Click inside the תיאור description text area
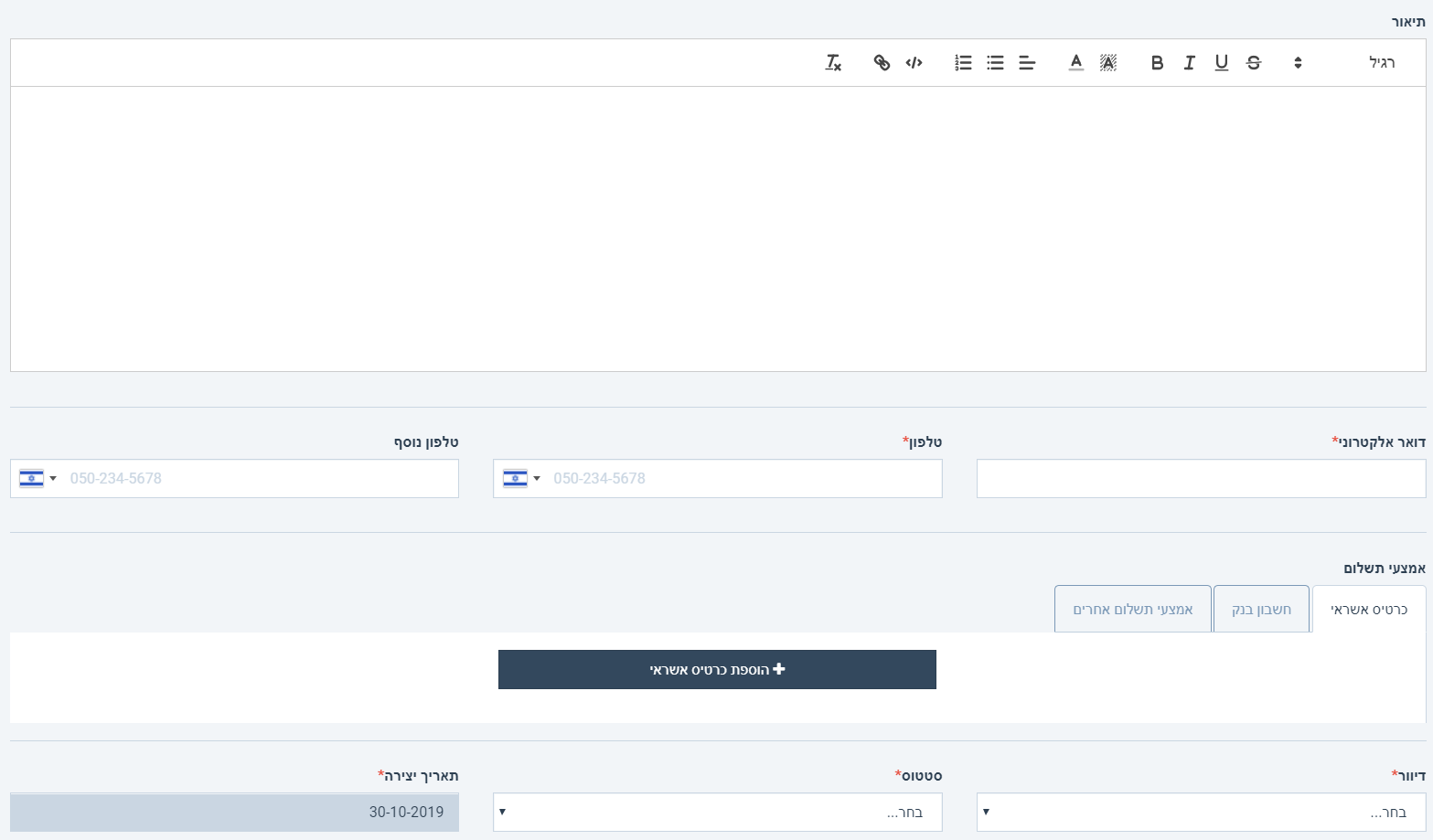The height and width of the screenshot is (840, 1433). pos(718,229)
